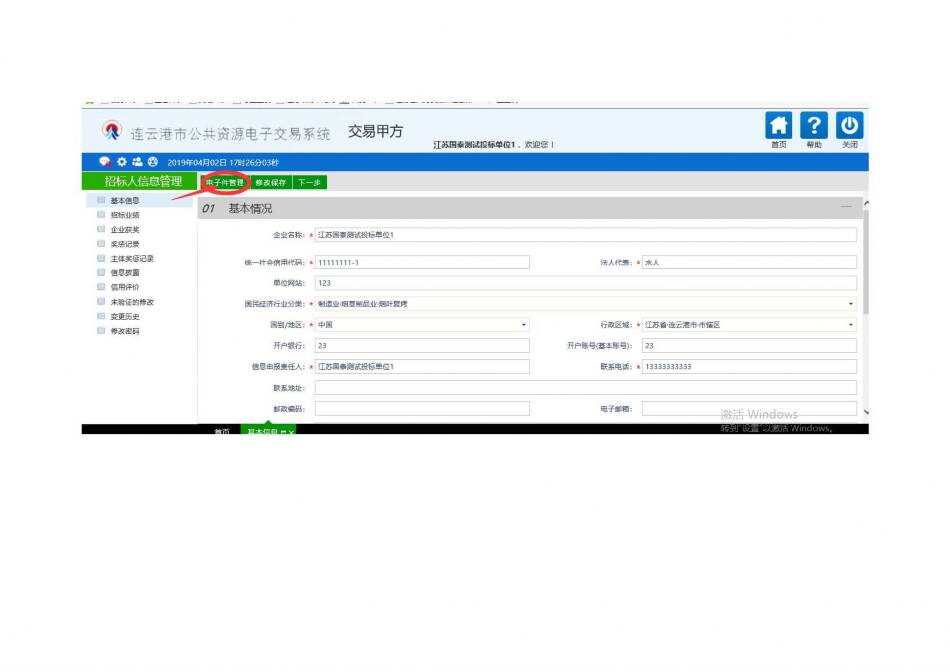Click the users group icon in blue bar

point(136,161)
